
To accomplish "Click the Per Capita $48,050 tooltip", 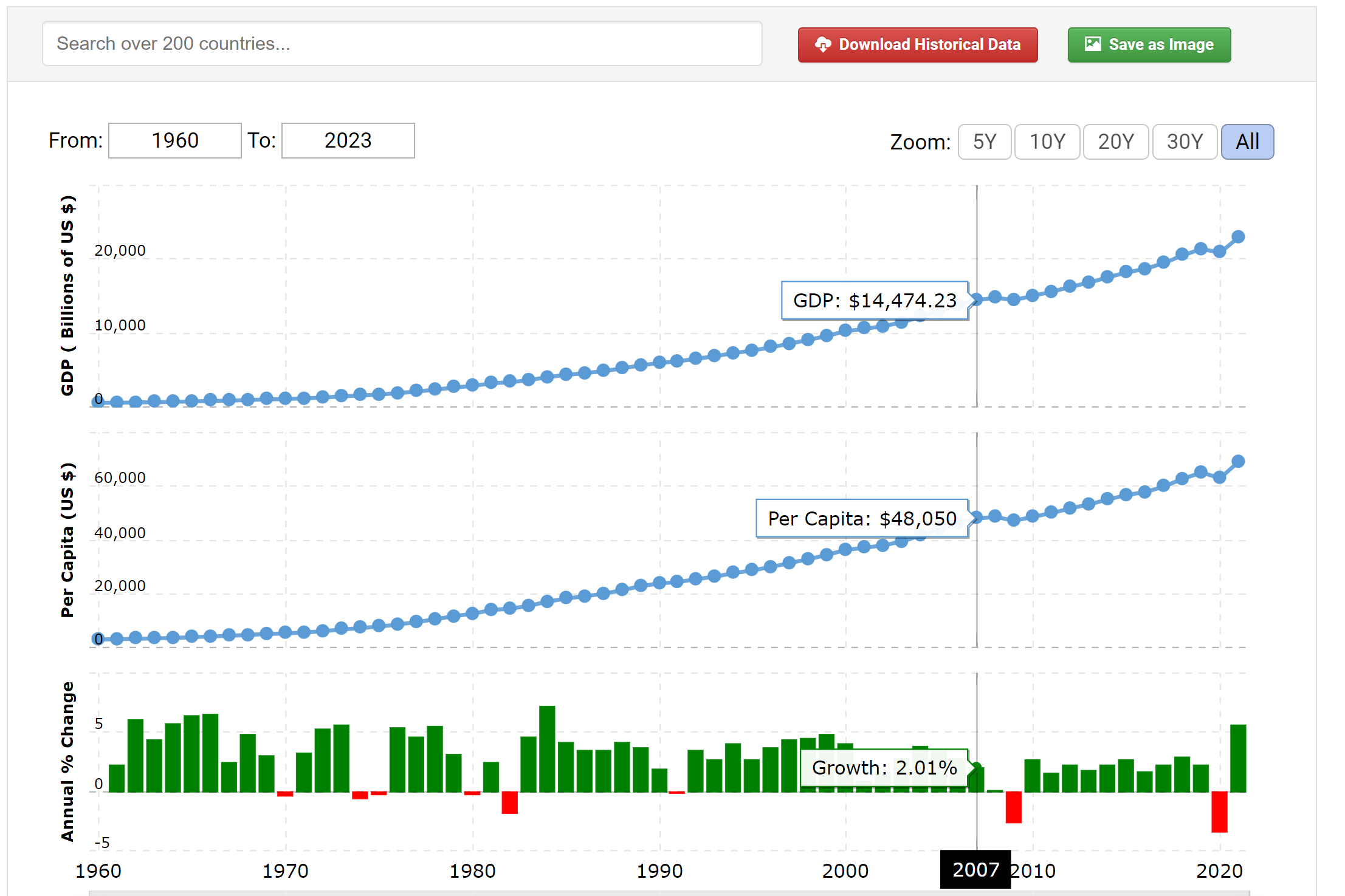I will coord(861,519).
